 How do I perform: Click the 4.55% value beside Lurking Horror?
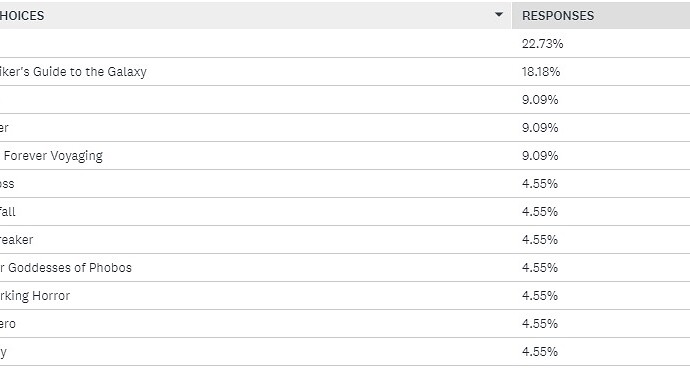pyautogui.click(x=540, y=296)
